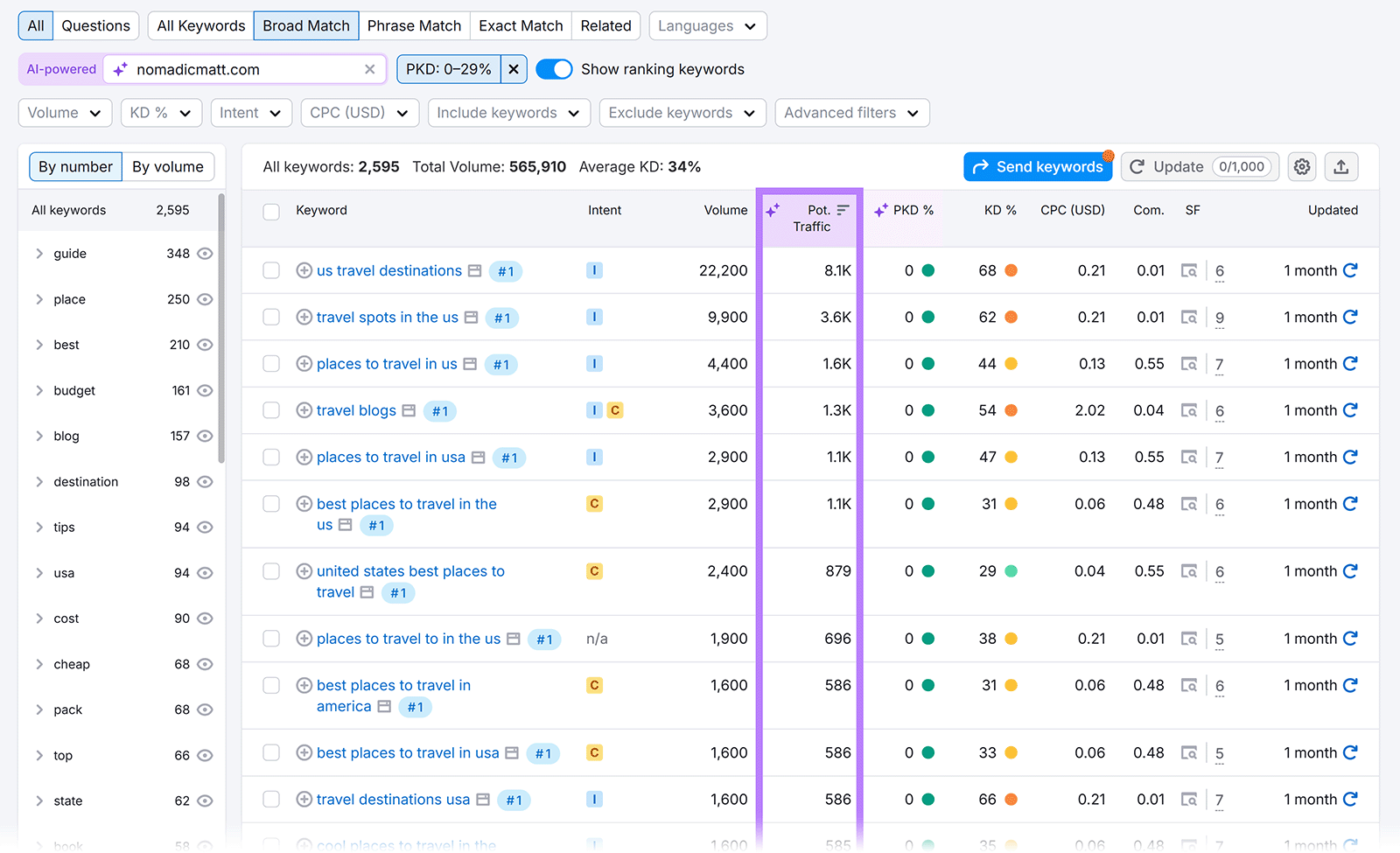The height and width of the screenshot is (853, 1400).
Task: Click blue refresh icon beside "1 month" for travel blogs
Action: pos(1350,409)
